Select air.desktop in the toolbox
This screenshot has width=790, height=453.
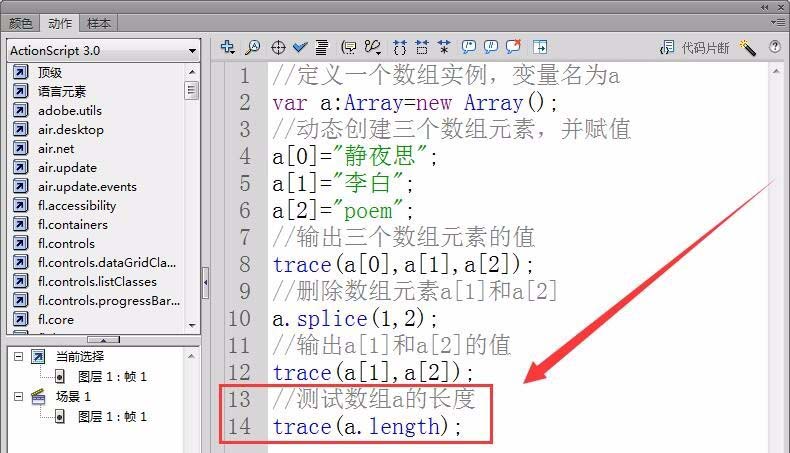[71, 130]
